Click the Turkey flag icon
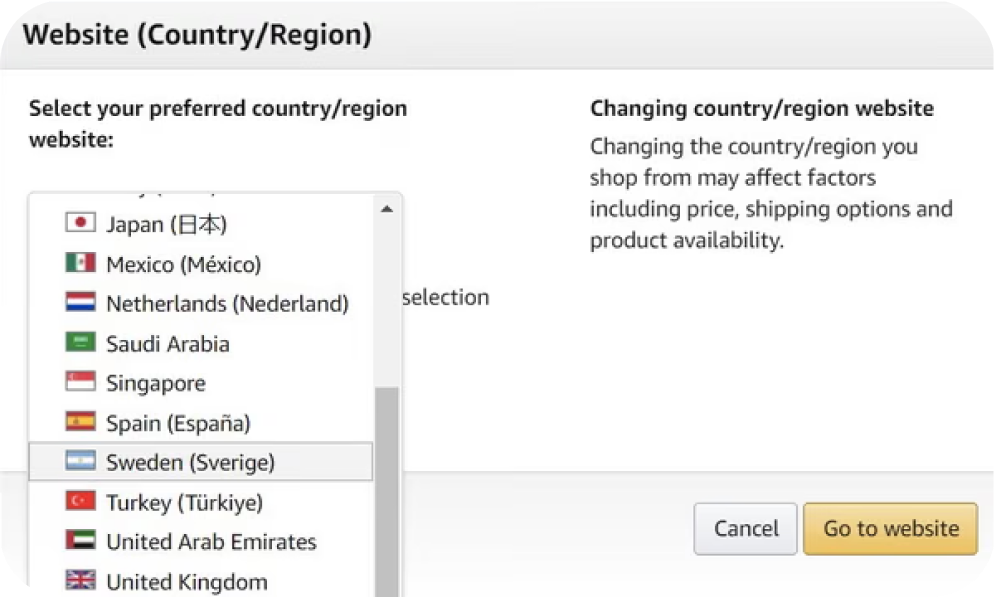995x597 pixels. (x=80, y=501)
